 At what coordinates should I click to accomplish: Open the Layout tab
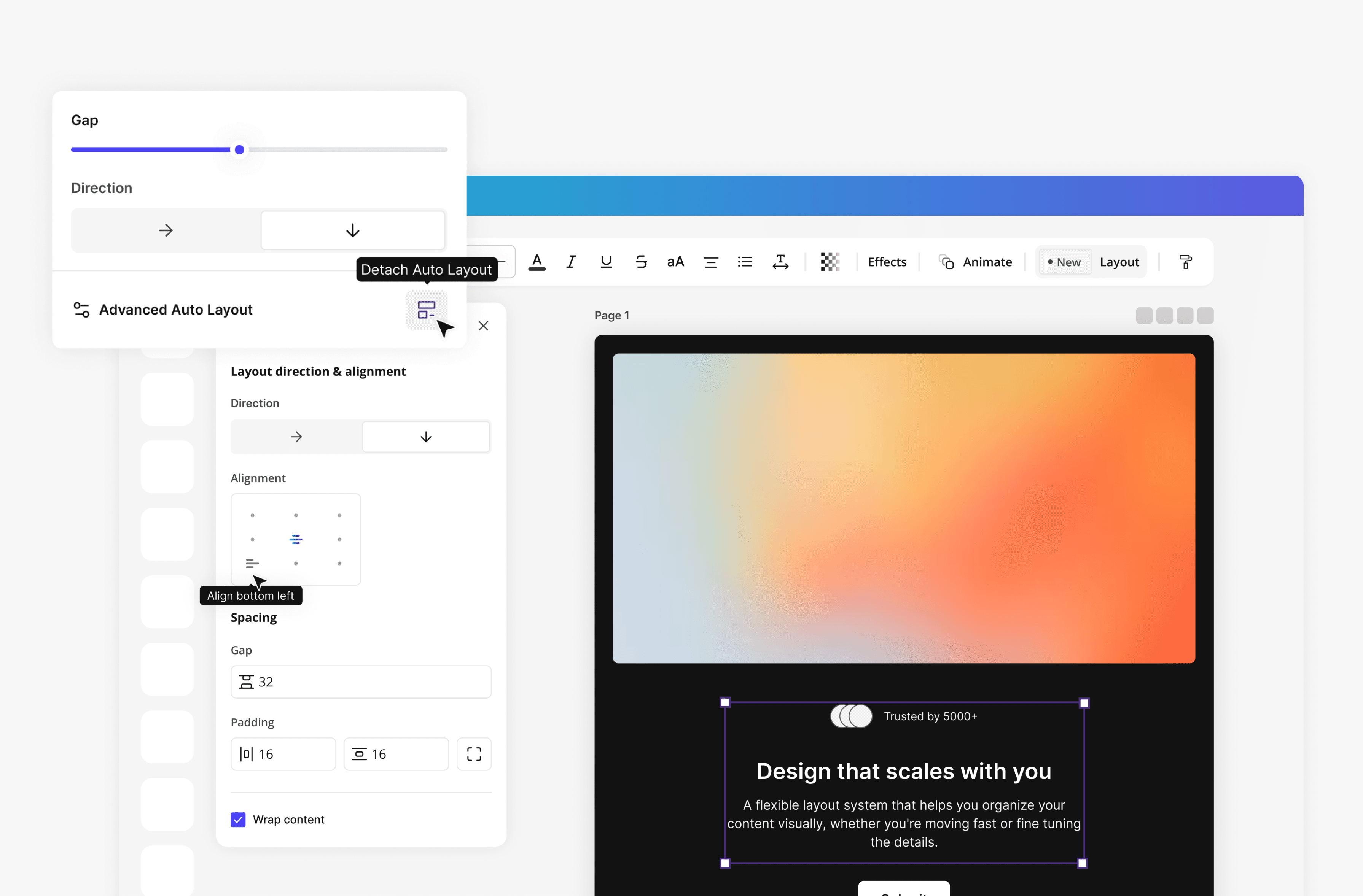point(1119,262)
